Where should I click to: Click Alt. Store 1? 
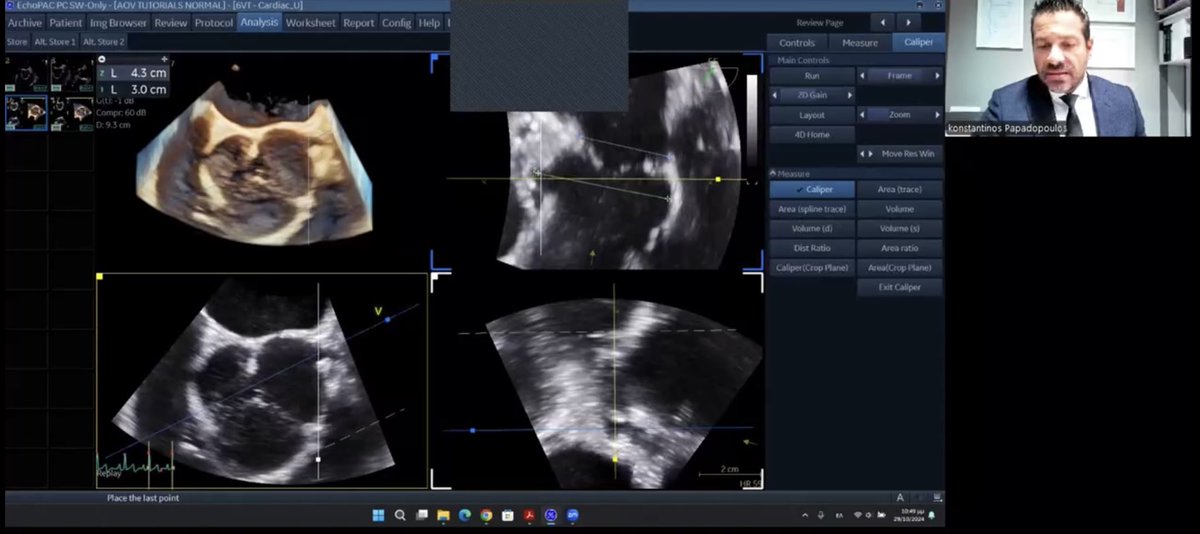pyautogui.click(x=55, y=42)
